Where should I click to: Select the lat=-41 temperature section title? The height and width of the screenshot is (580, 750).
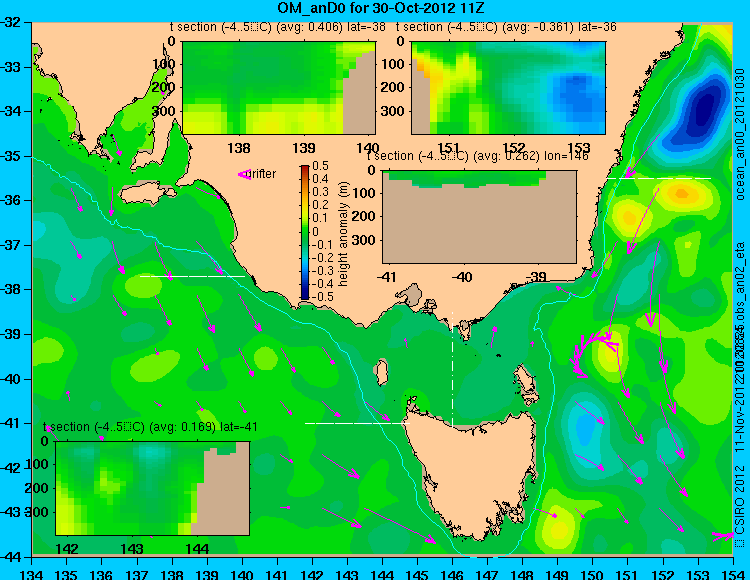pos(150,427)
